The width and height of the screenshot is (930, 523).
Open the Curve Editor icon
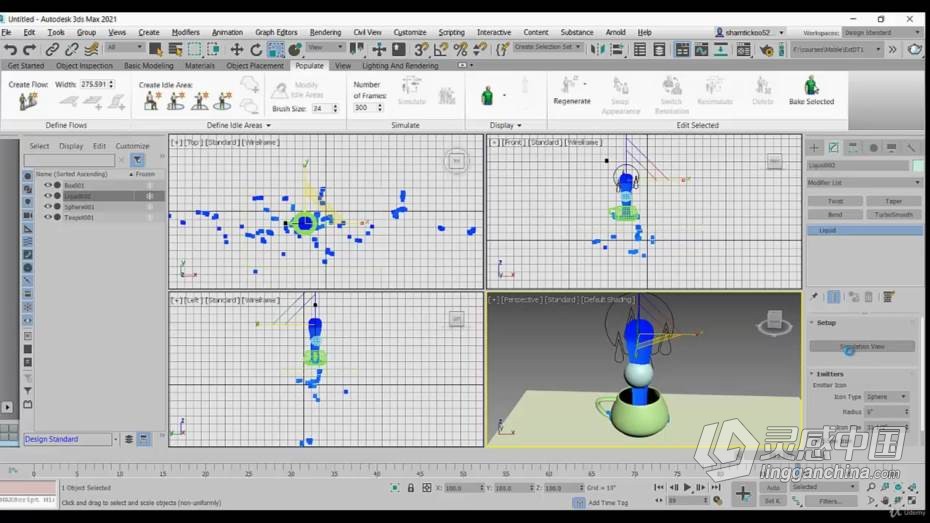(702, 49)
